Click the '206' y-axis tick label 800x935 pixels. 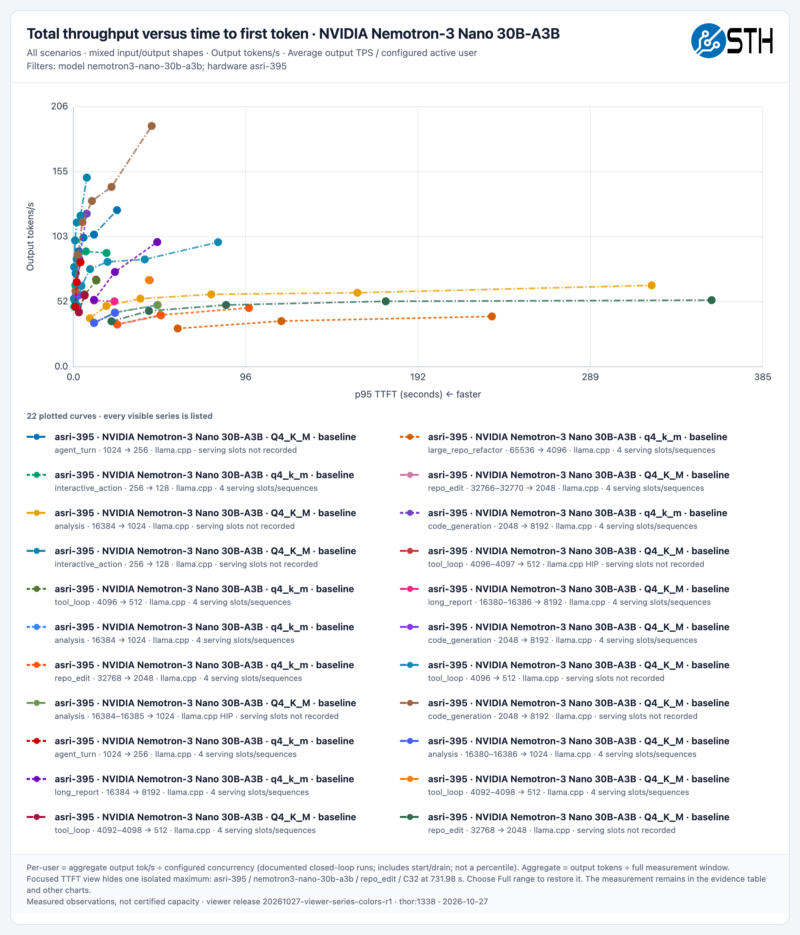point(60,106)
